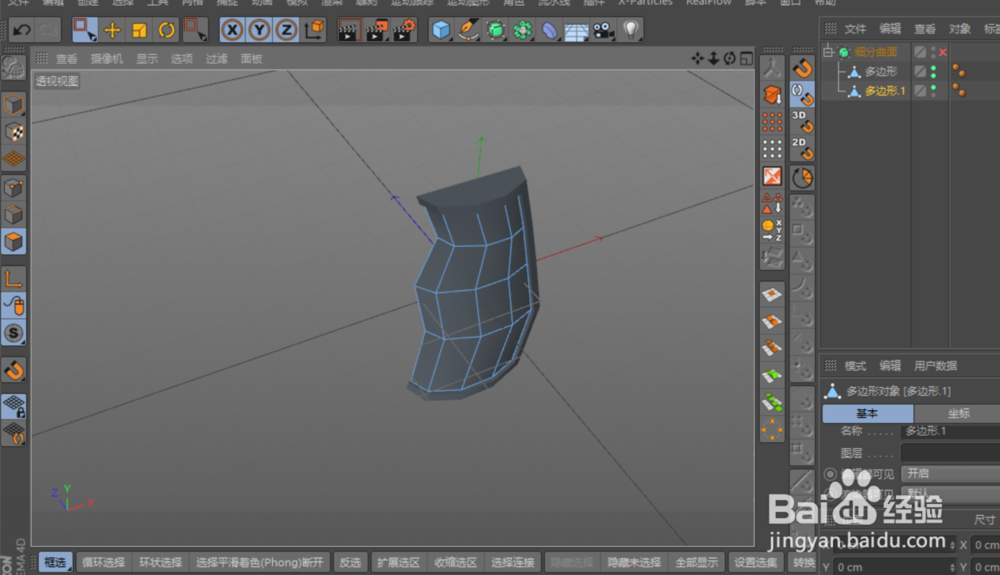Toggle the X axis lock
Viewport: 1000px width, 575px height.
pyautogui.click(x=232, y=30)
